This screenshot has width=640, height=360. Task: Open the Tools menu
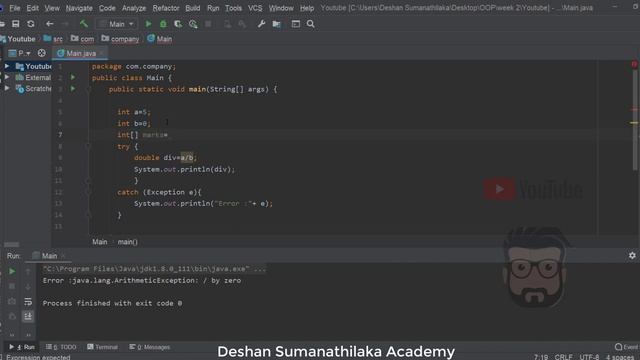coord(233,8)
